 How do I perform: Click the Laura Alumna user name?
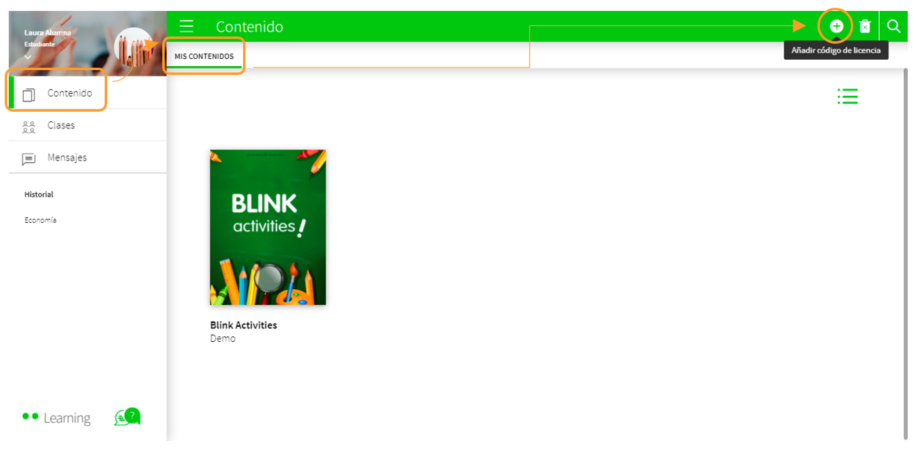(x=48, y=33)
